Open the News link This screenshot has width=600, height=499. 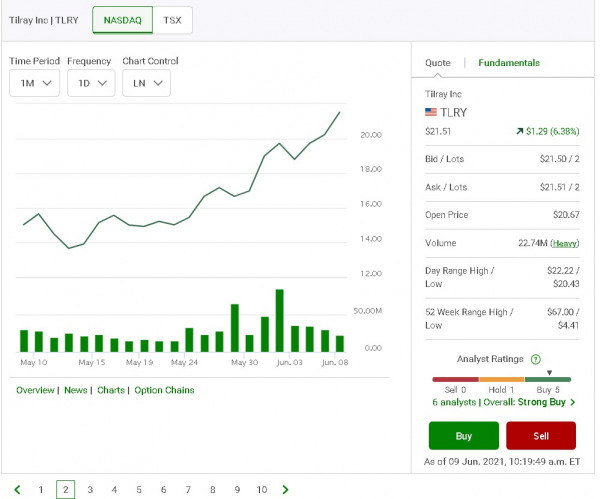pyautogui.click(x=76, y=390)
